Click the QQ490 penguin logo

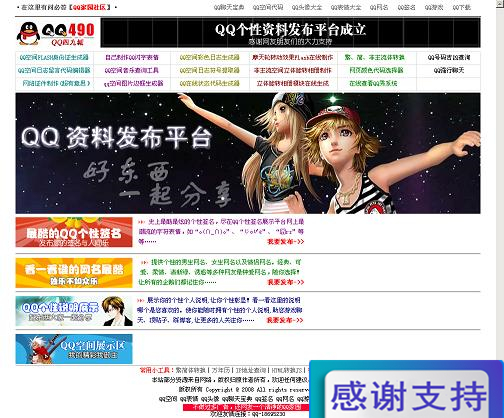[56, 34]
